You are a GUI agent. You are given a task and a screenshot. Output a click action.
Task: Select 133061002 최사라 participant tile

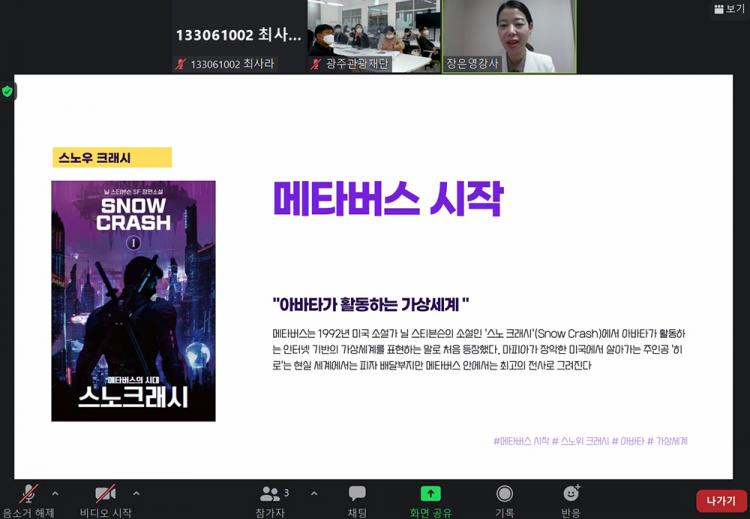click(238, 36)
